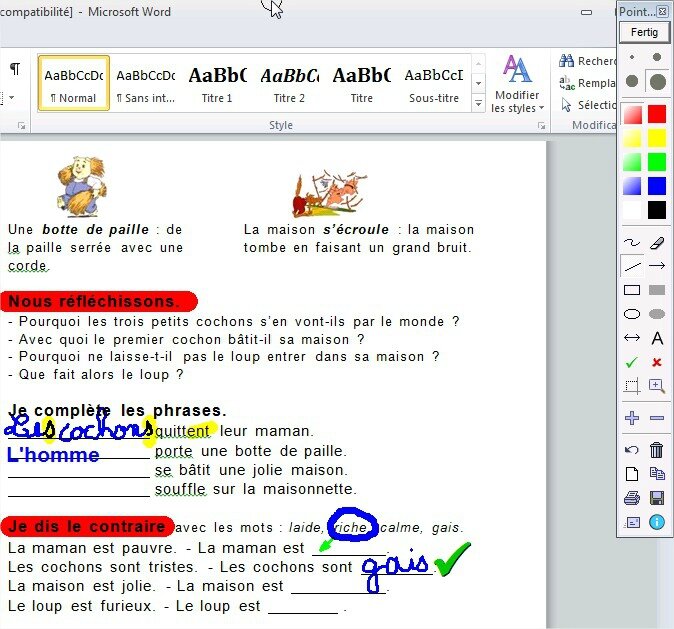This screenshot has width=674, height=629.
Task: Select the smallest pen size dot
Action: [632, 58]
